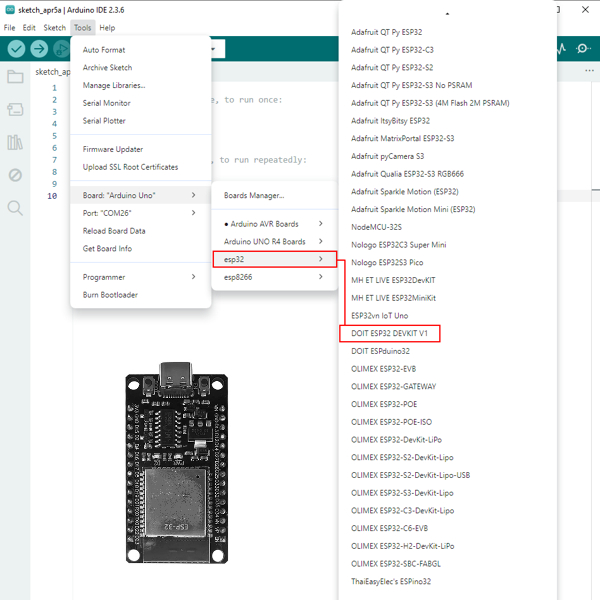Expand the Programmer submenu
This screenshot has height=600, width=600.
141,277
